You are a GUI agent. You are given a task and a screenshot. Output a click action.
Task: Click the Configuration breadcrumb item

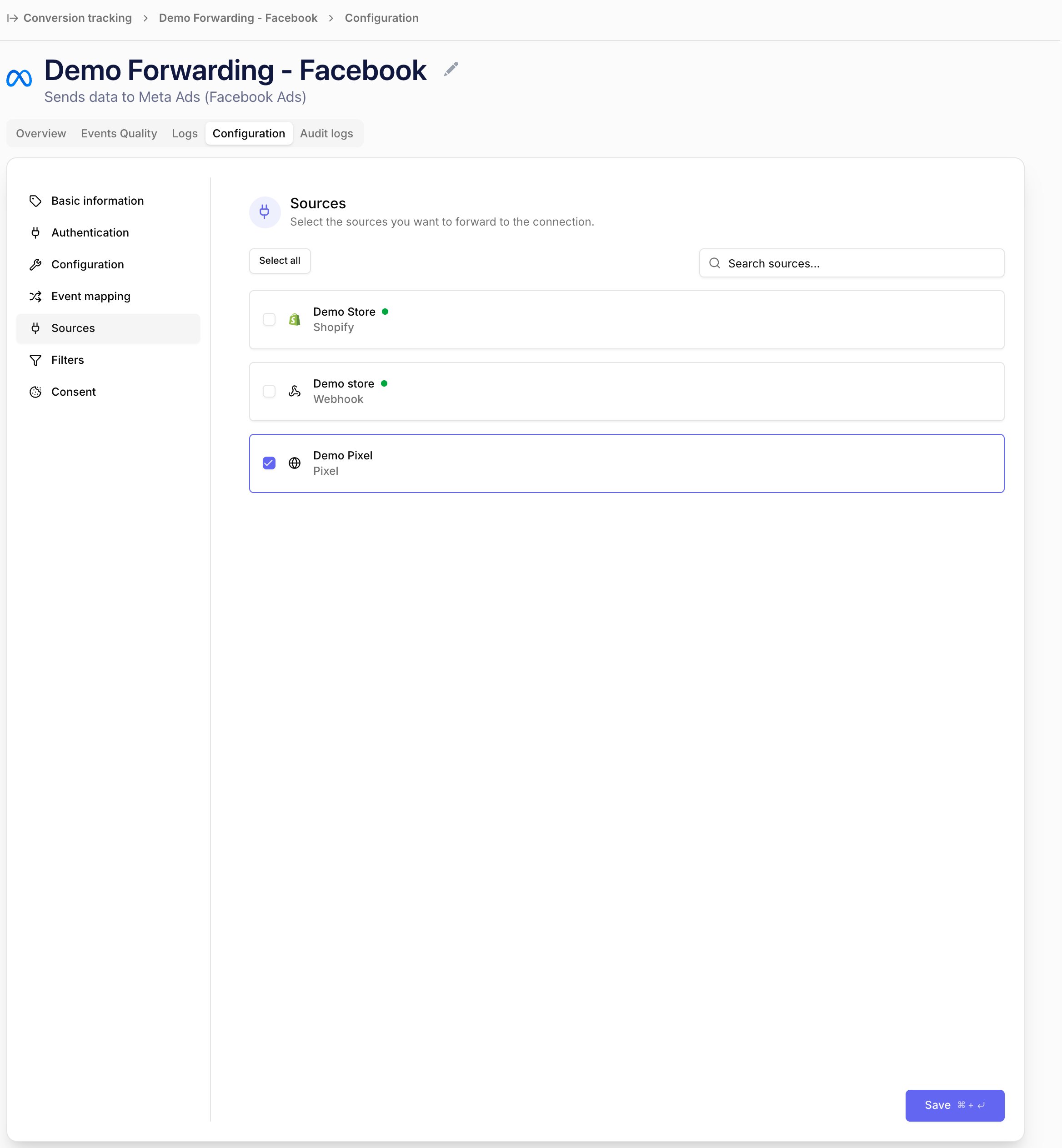tap(381, 18)
